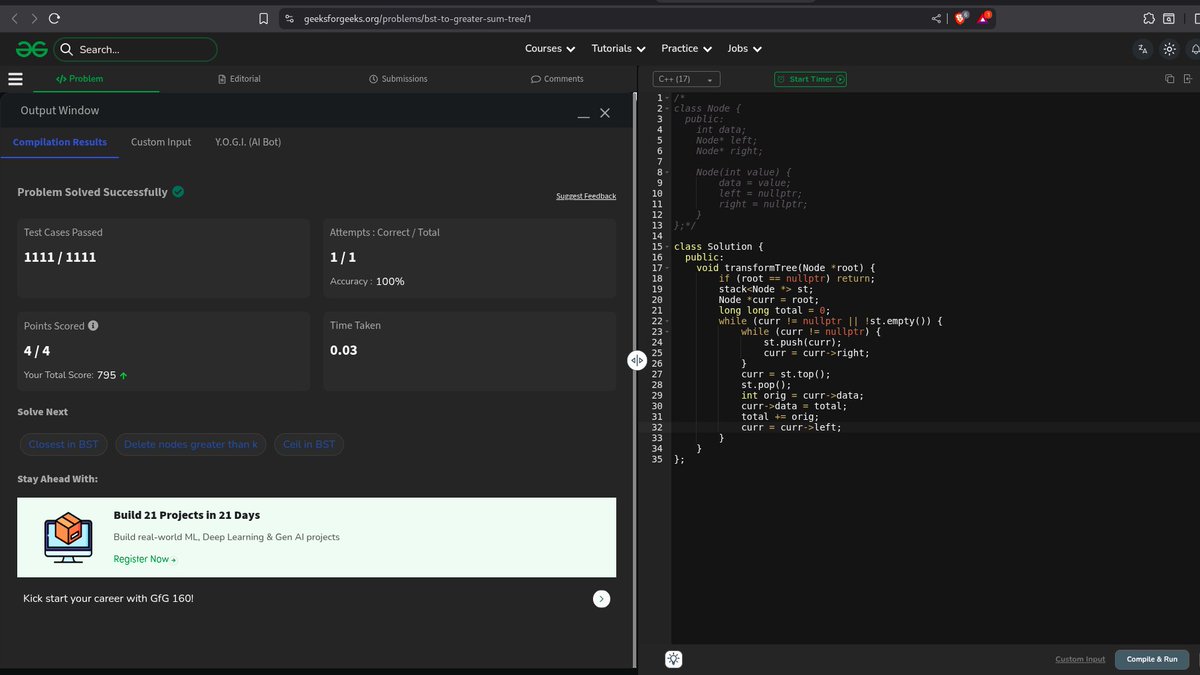
Task: Click the Time Taken 0.03 value
Action: pos(343,350)
